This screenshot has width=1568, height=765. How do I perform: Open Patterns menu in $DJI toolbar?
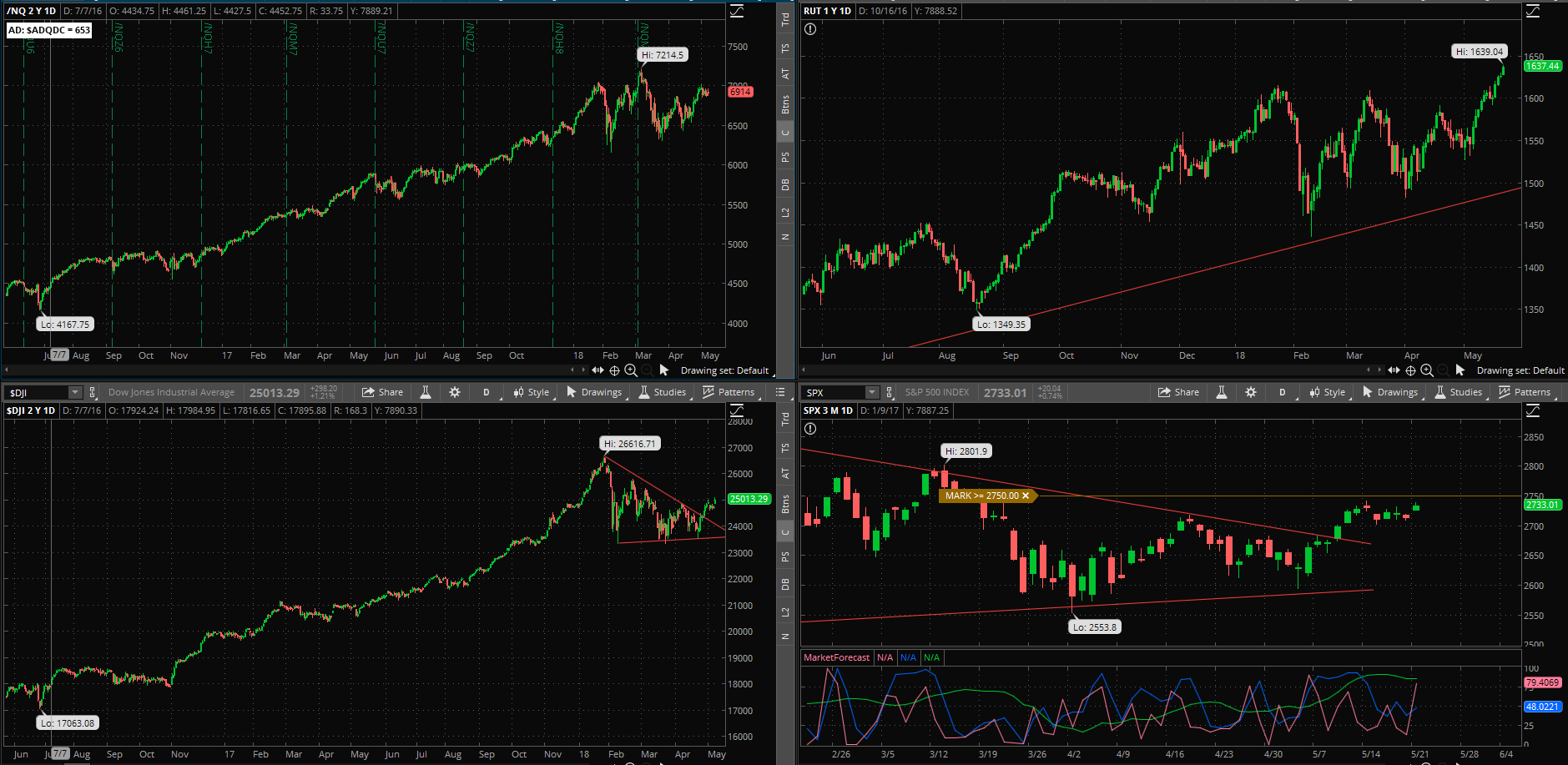(729, 392)
